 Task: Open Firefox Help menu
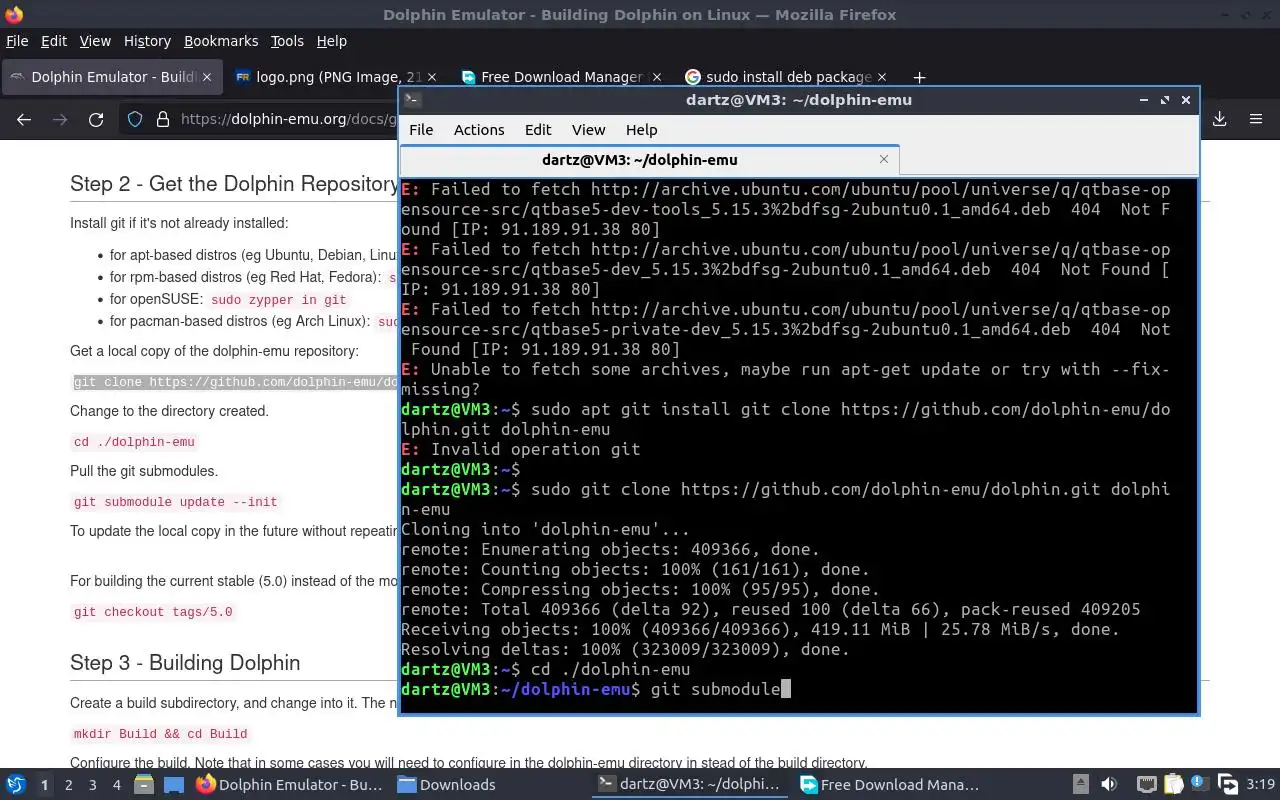(x=331, y=41)
